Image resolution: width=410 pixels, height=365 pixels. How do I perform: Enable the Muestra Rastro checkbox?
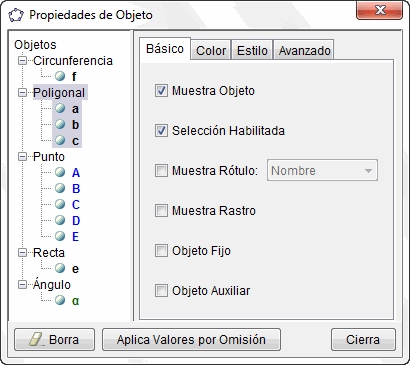(161, 211)
